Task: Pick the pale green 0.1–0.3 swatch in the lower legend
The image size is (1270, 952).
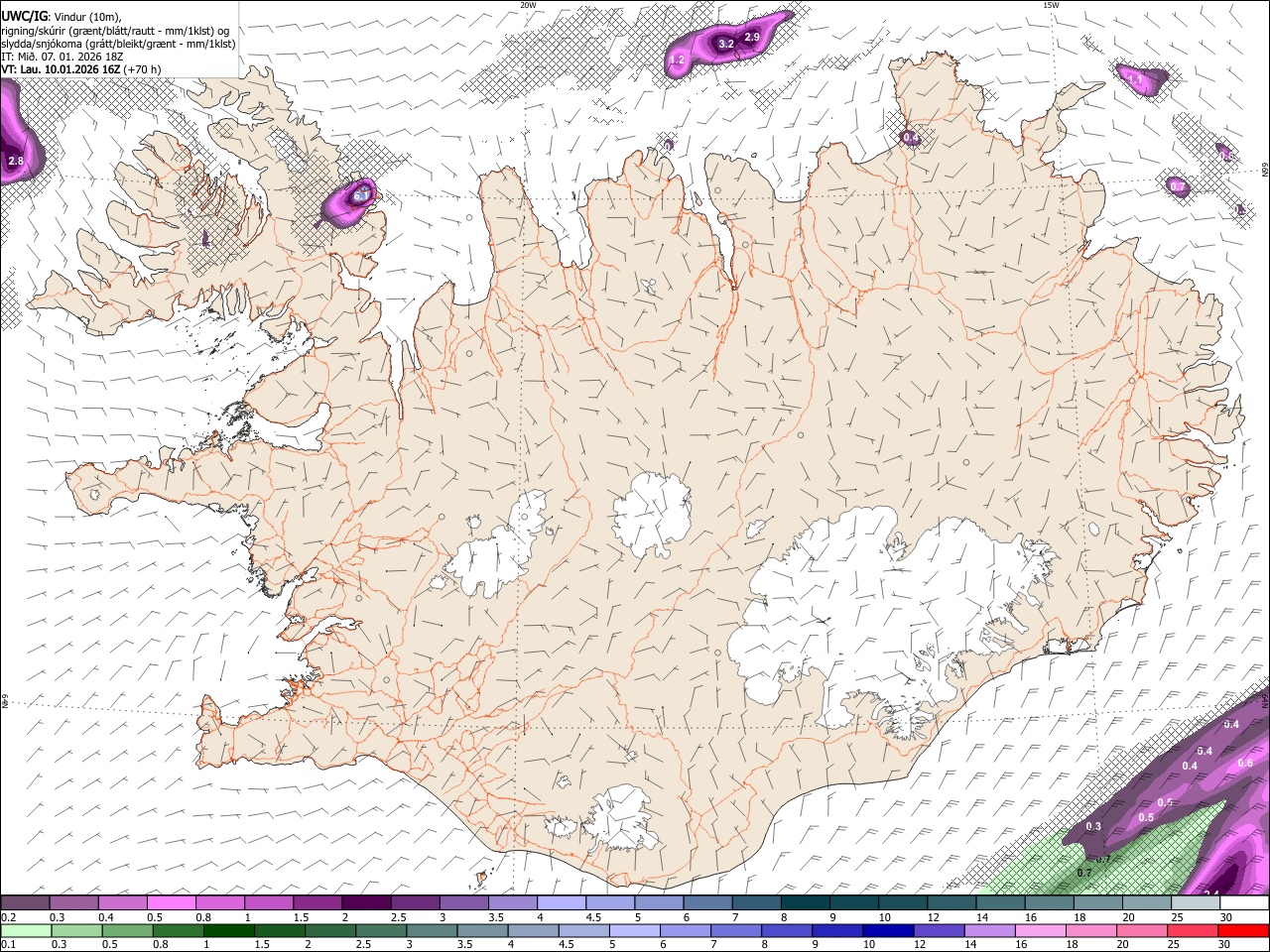Action: 26,930
